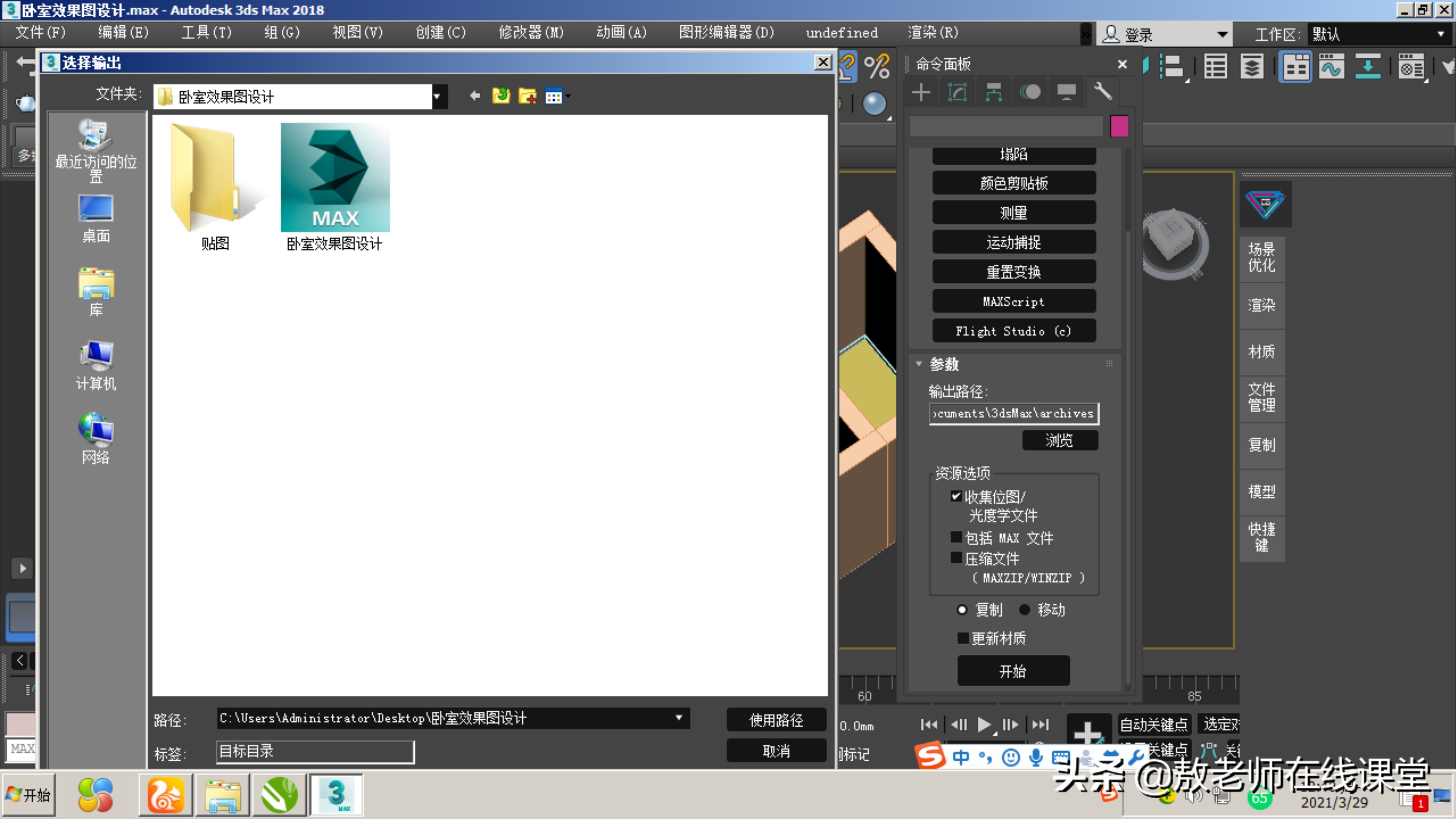Open the Create tab in command panel
1456x819 pixels.
click(921, 92)
